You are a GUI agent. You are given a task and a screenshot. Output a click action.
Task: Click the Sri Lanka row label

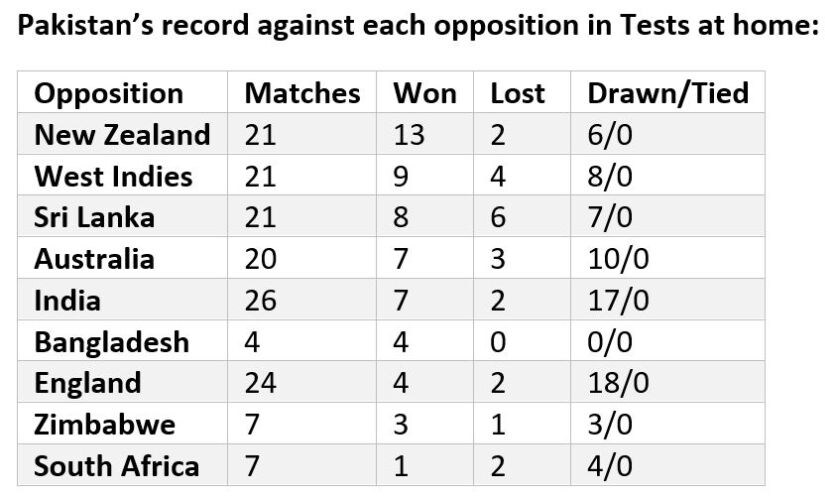click(x=94, y=217)
